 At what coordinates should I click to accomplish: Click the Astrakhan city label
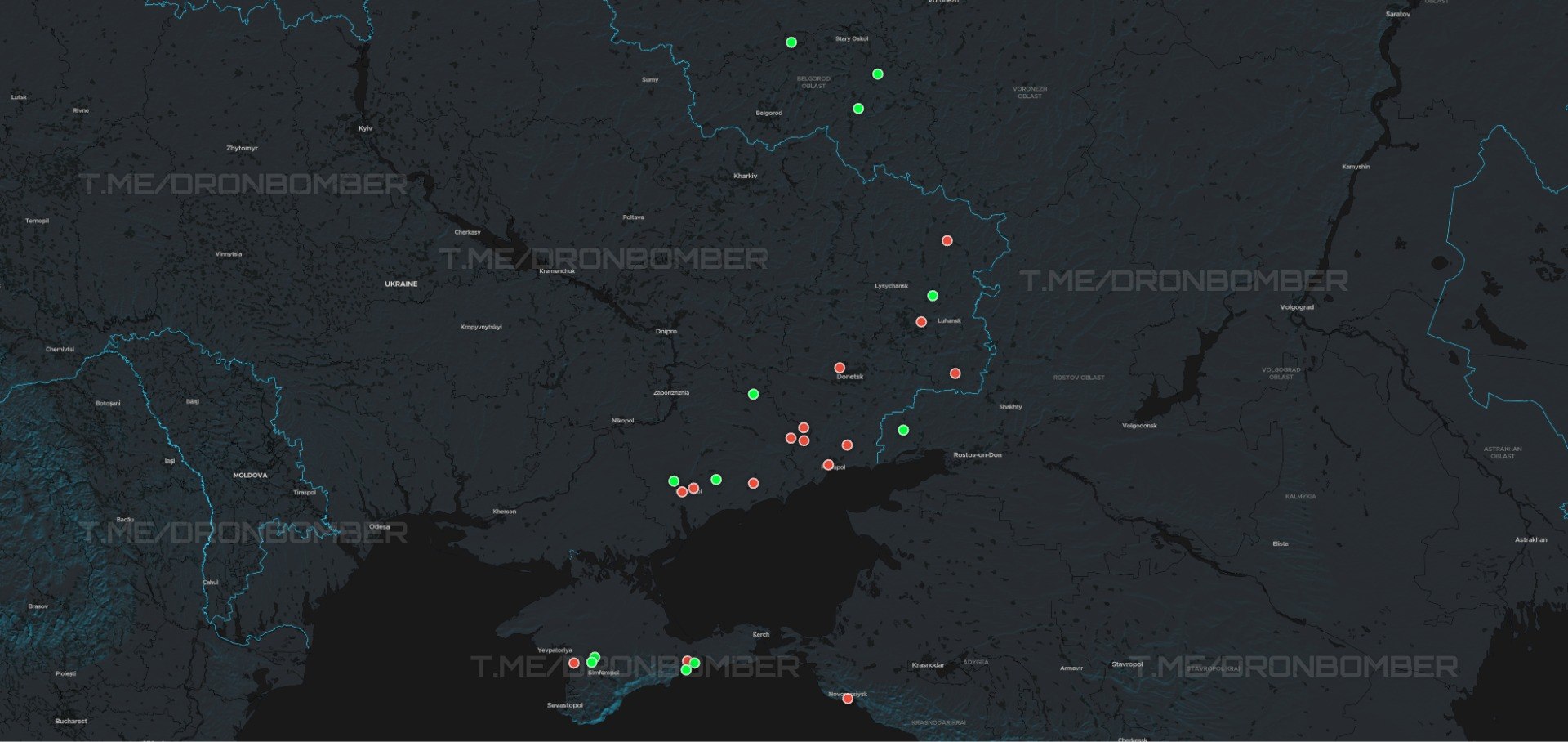[1531, 539]
